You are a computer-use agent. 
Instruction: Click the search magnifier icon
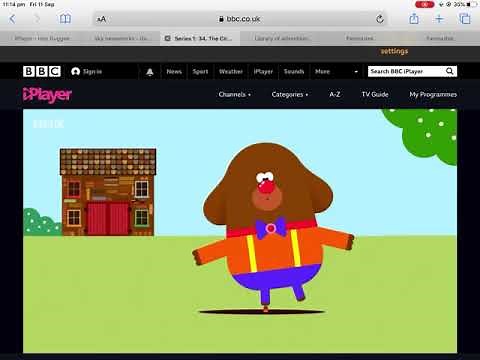tap(450, 71)
